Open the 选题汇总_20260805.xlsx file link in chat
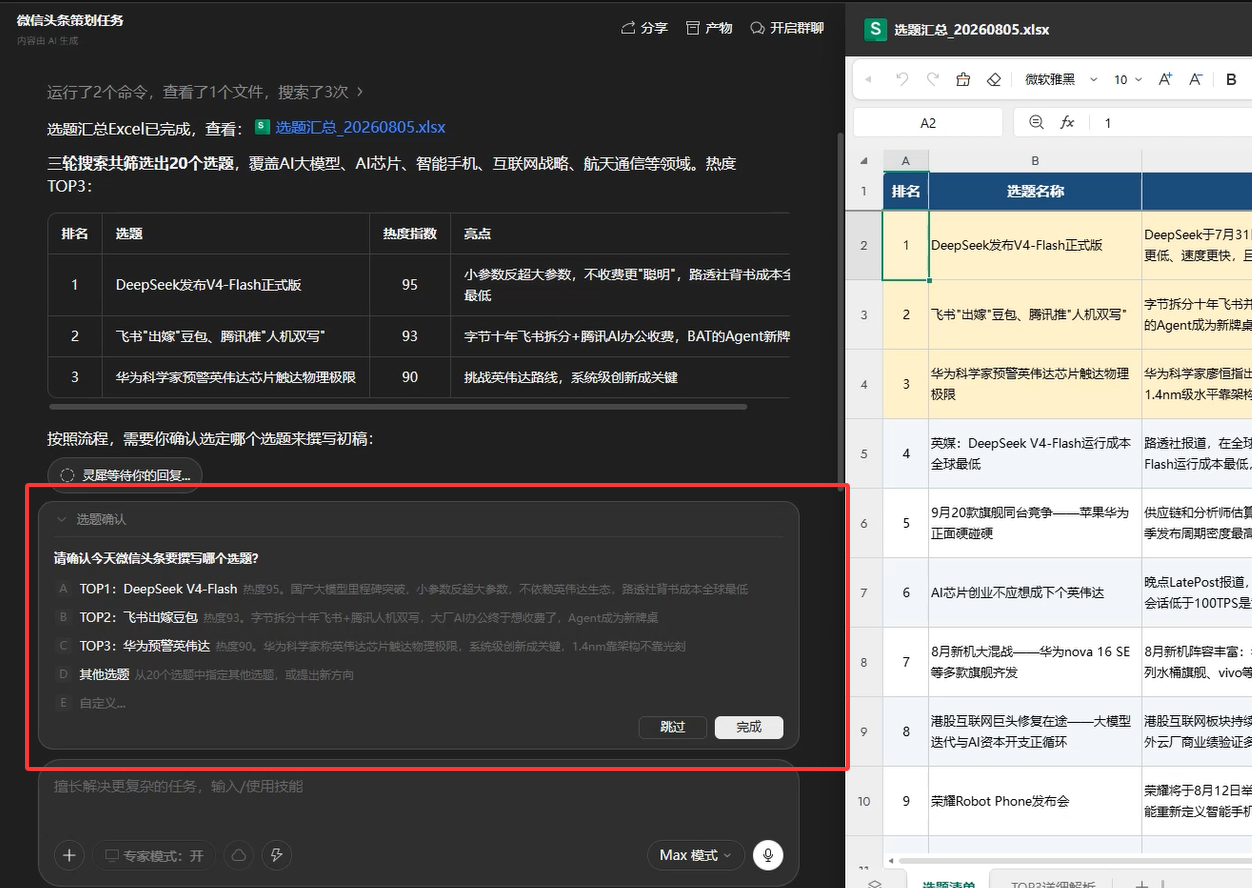The height and width of the screenshot is (888, 1252). click(x=360, y=127)
